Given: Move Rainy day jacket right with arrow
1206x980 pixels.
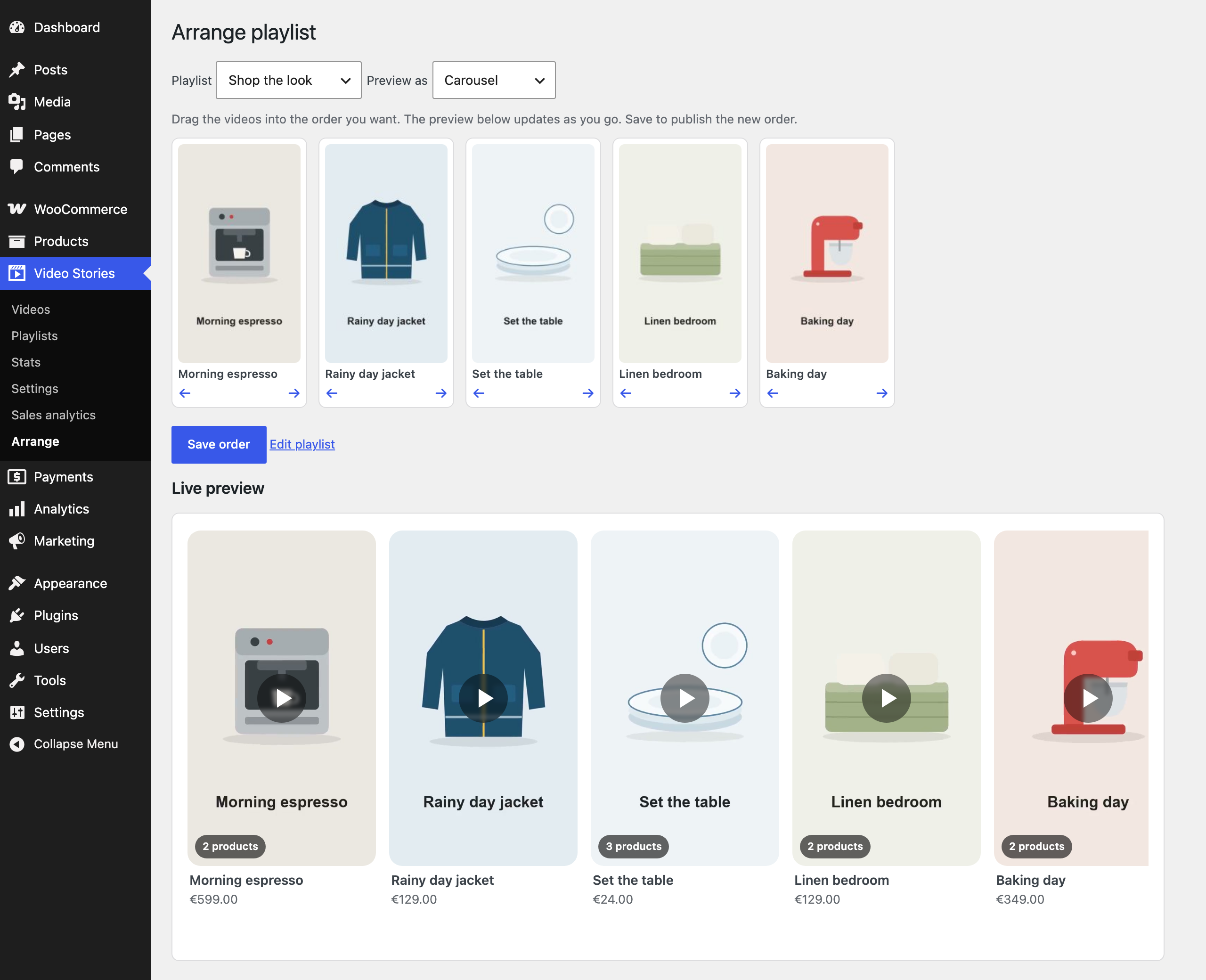Looking at the screenshot, I should 441,393.
